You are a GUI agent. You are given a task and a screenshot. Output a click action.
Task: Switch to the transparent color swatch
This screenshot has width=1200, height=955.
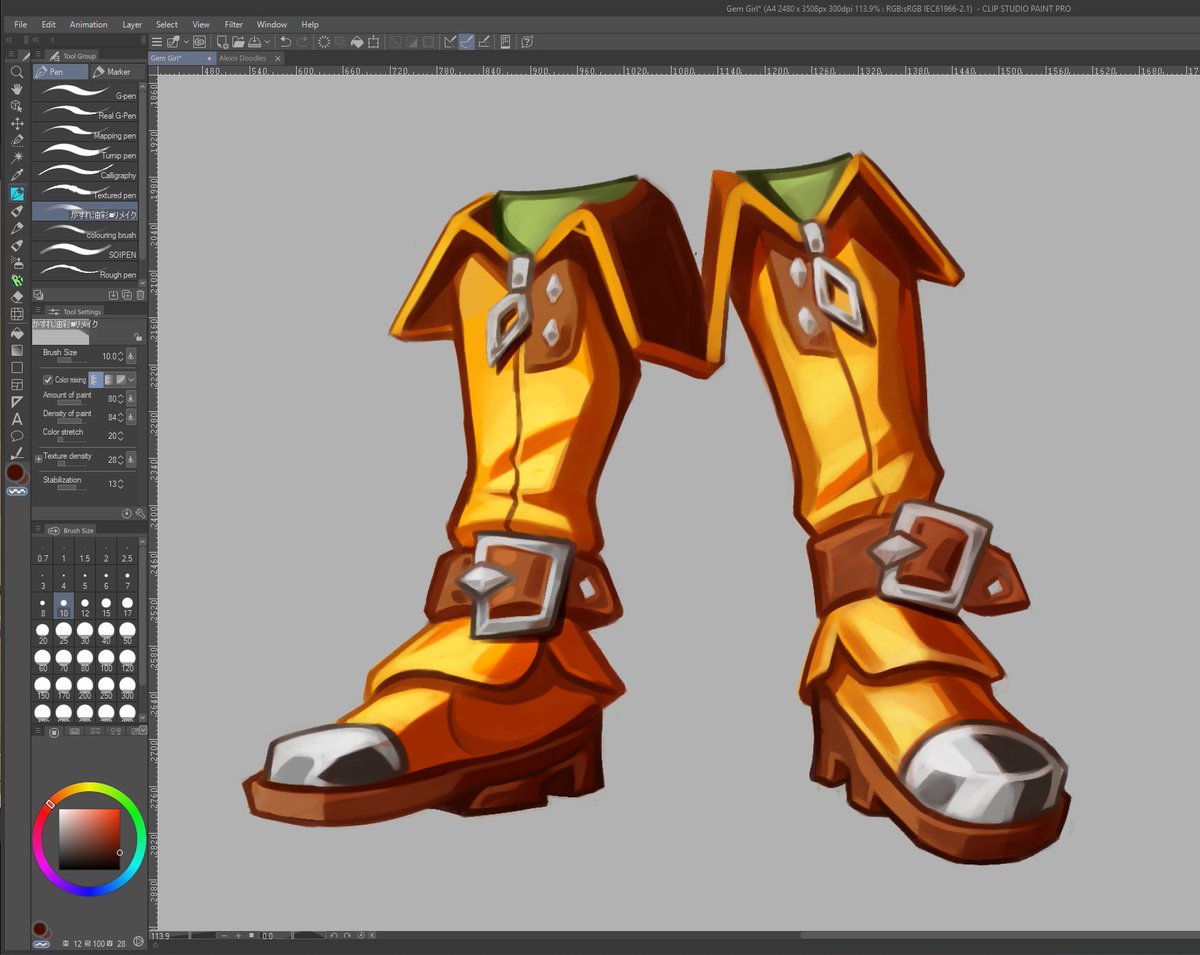(x=17, y=492)
